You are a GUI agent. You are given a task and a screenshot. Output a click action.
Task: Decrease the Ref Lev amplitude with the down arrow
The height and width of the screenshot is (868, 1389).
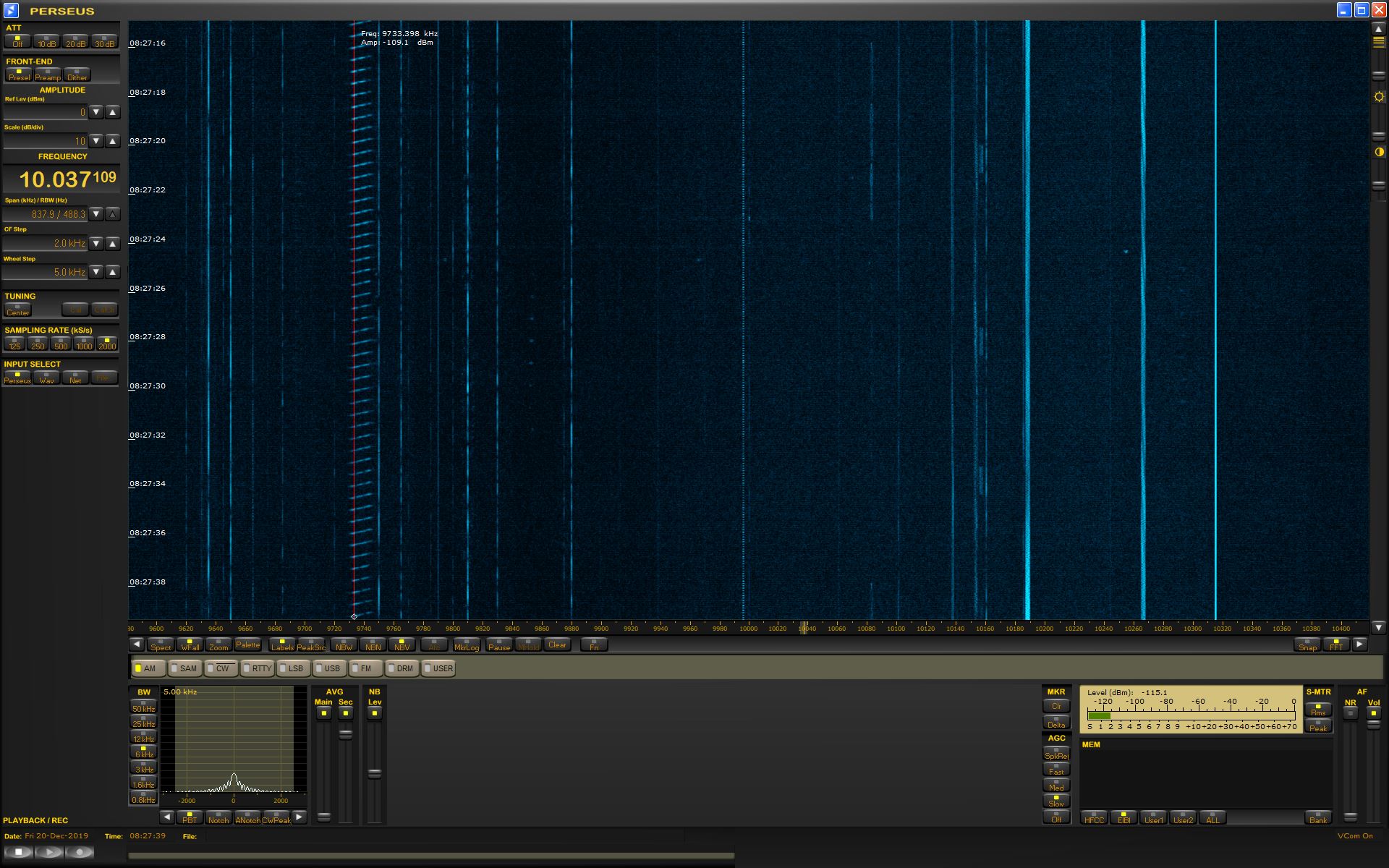96,112
